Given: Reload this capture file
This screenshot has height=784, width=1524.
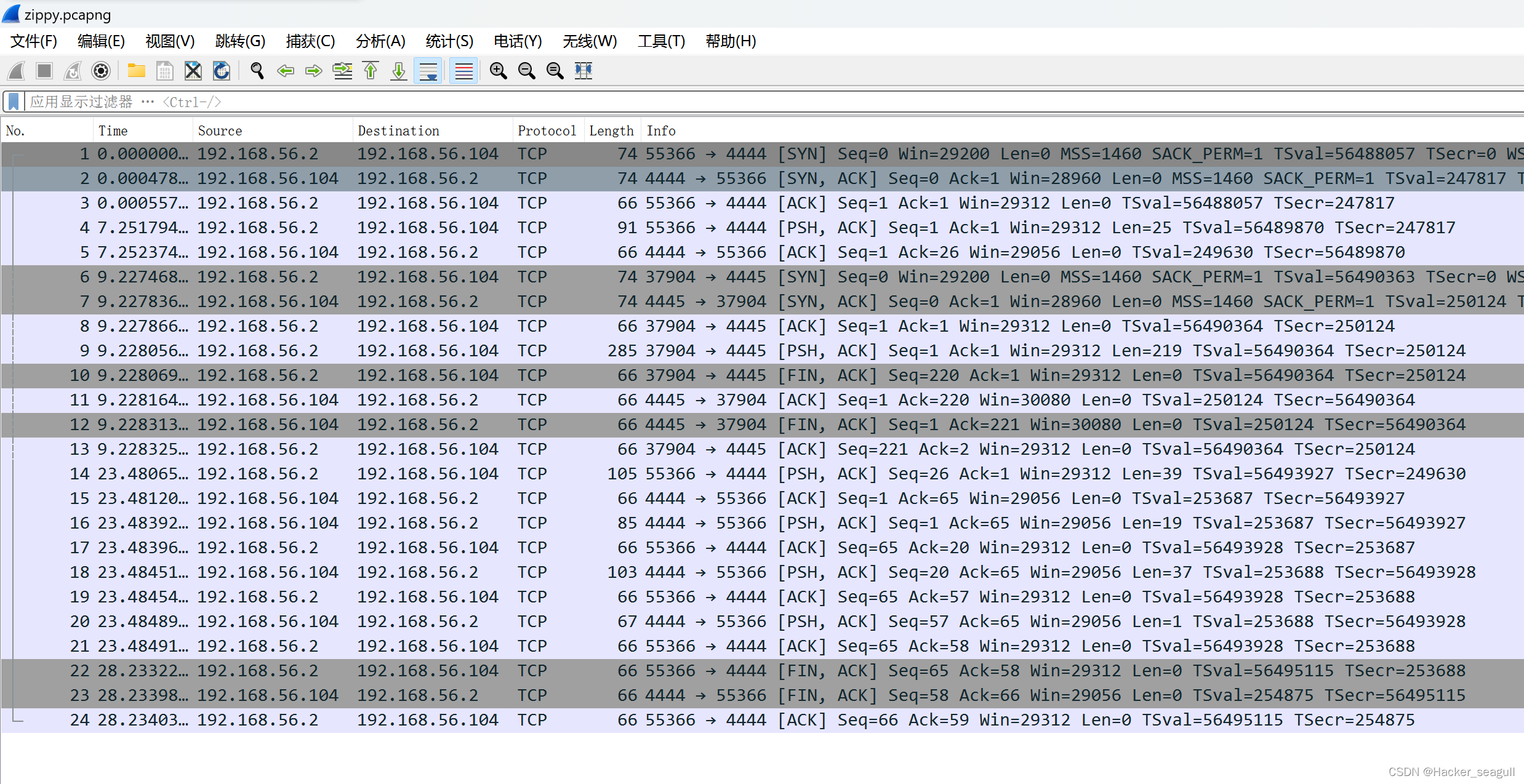Looking at the screenshot, I should click(x=221, y=71).
